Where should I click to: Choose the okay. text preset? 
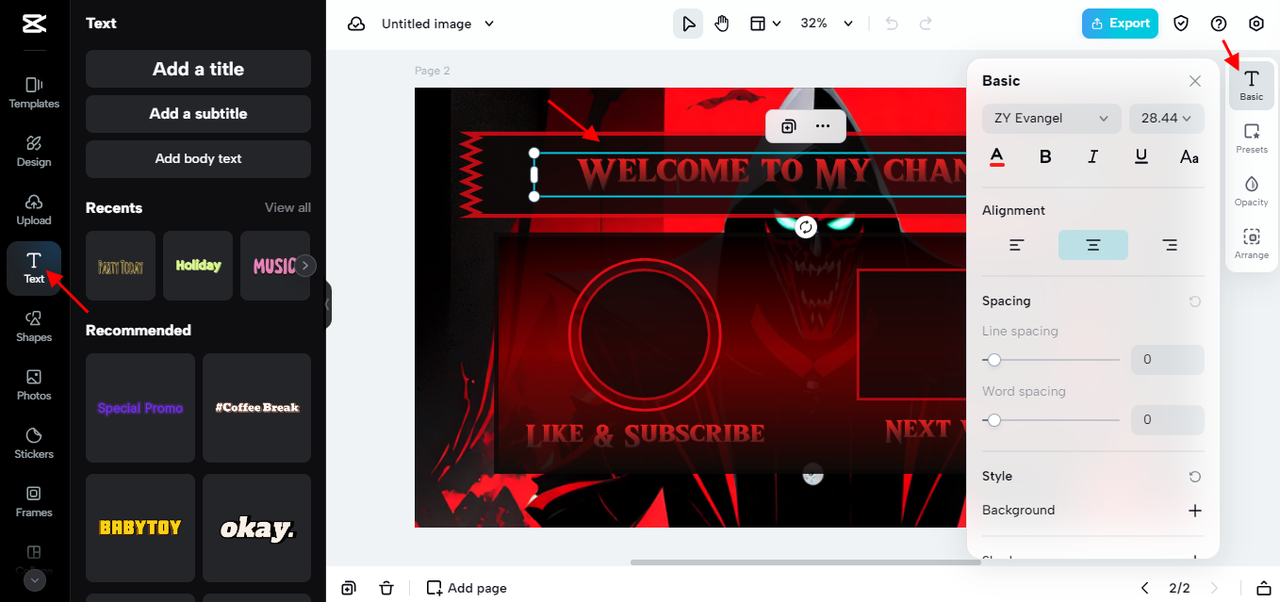coord(257,528)
